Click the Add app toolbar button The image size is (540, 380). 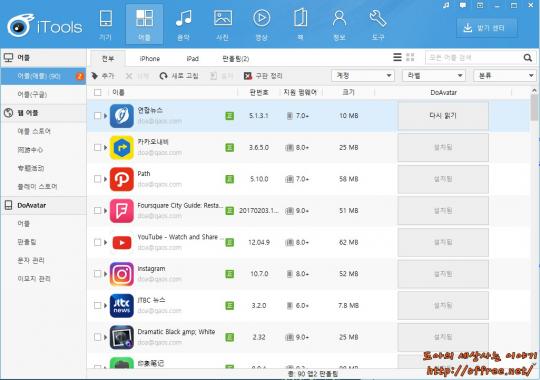103,76
